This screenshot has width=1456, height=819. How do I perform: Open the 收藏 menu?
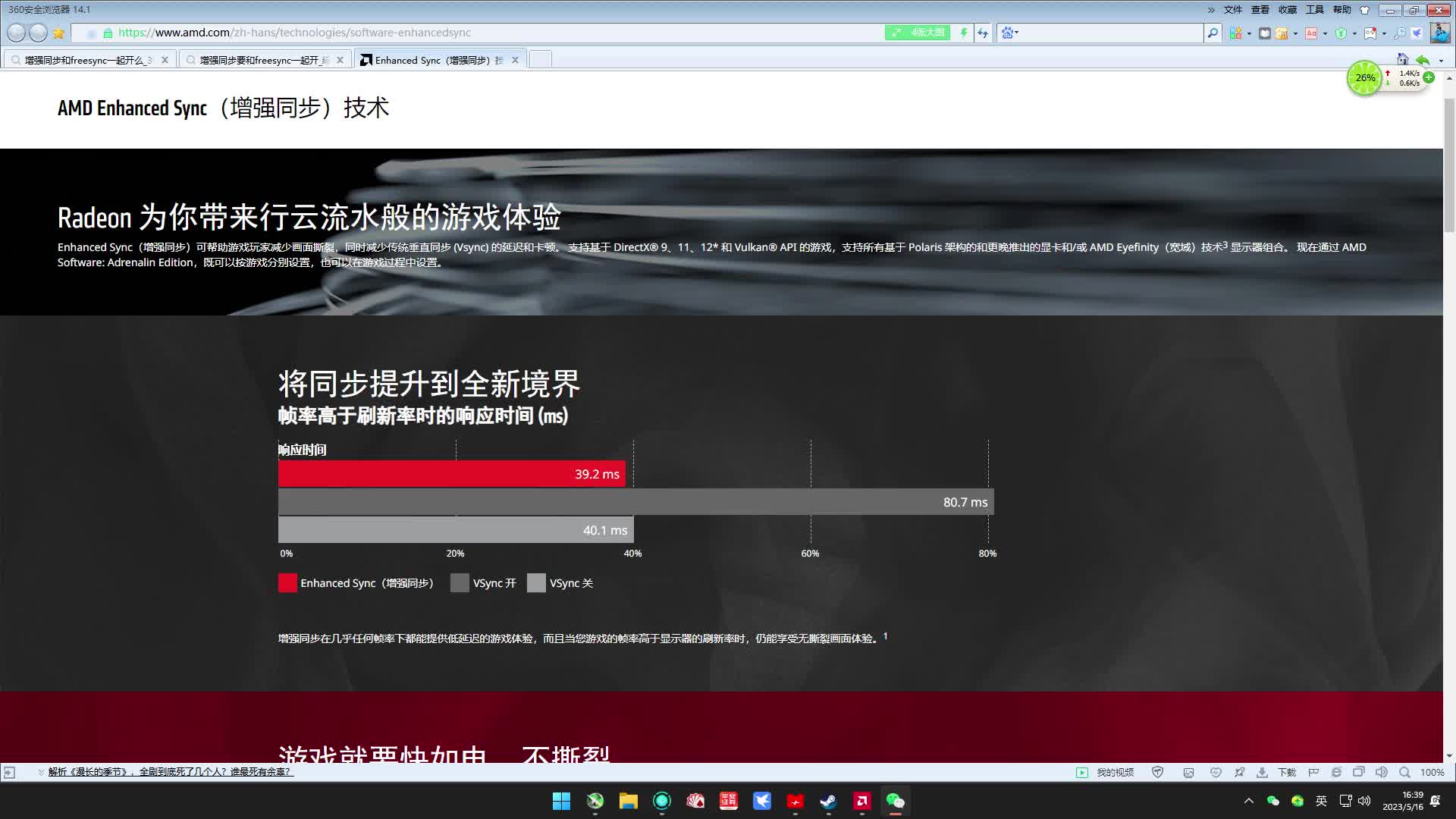pos(1288,10)
